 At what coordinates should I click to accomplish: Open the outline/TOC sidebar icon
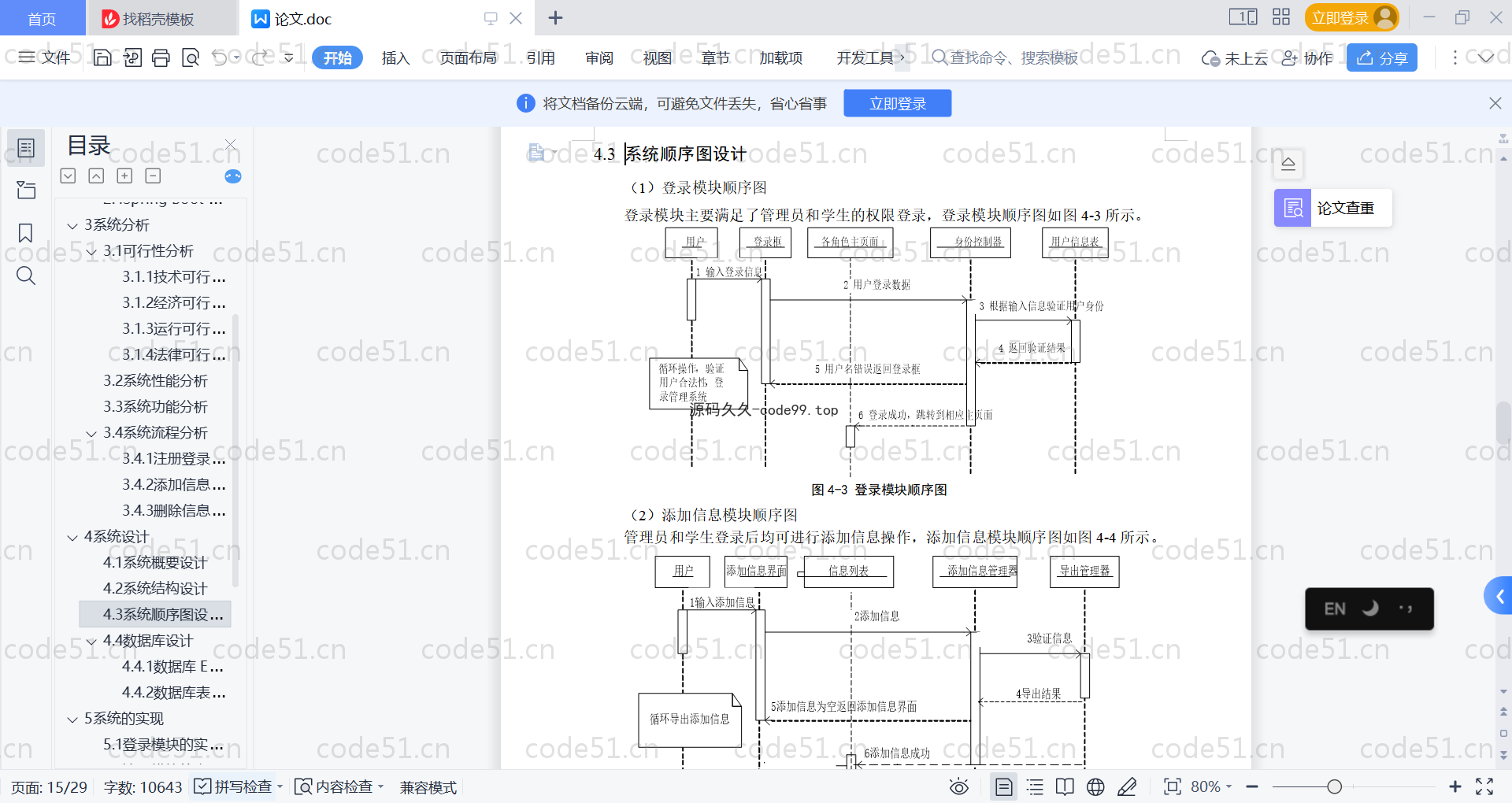pyautogui.click(x=26, y=148)
